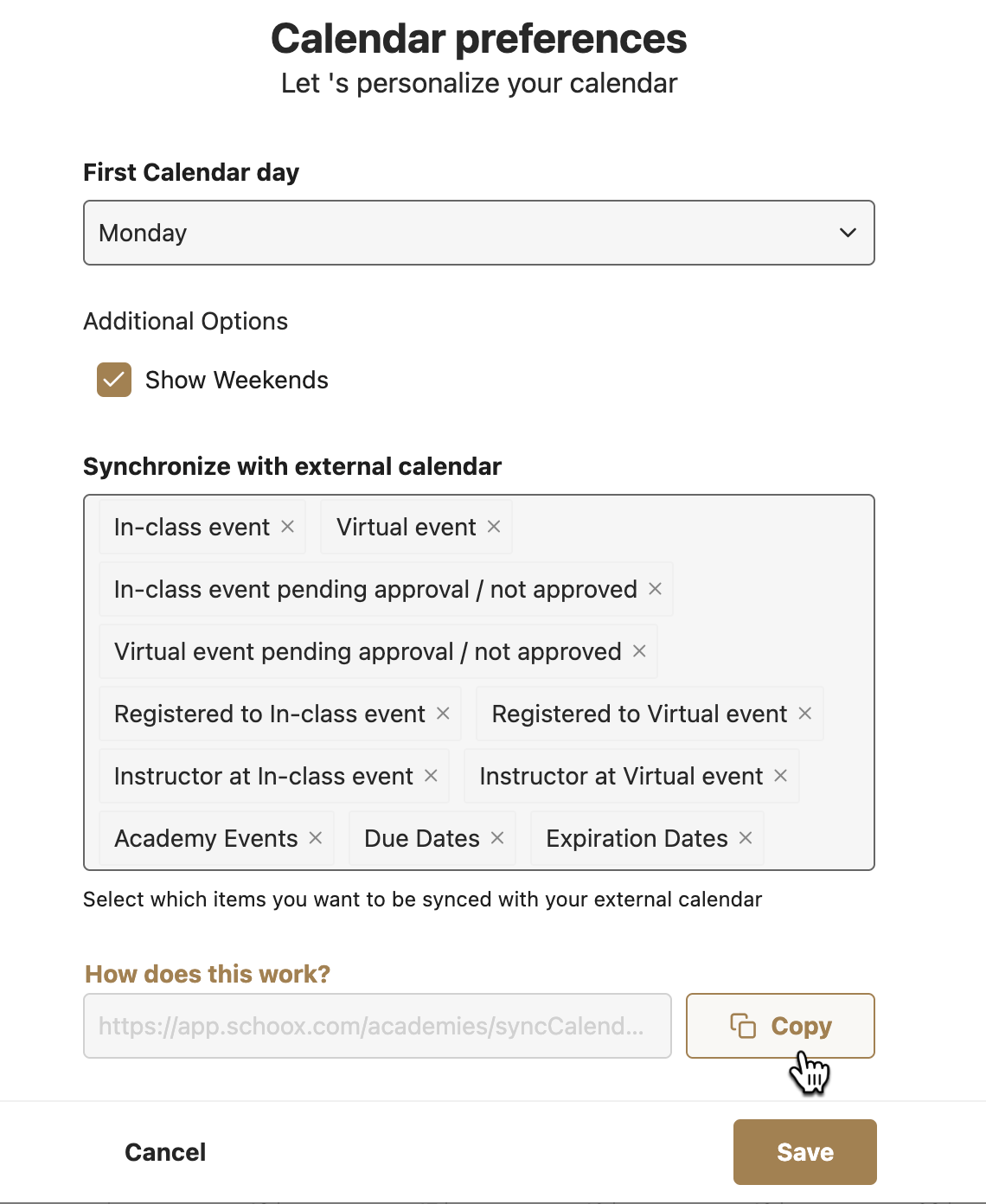986x1204 pixels.
Task: Open the First Calendar day dropdown
Action: (x=479, y=233)
